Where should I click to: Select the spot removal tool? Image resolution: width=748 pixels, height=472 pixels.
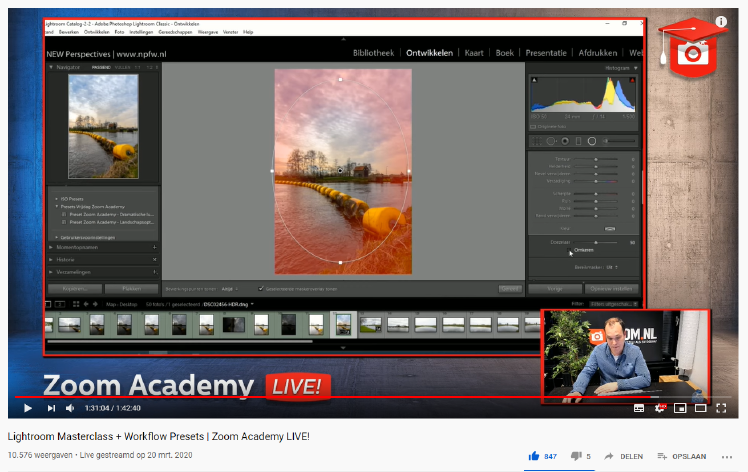click(x=551, y=141)
